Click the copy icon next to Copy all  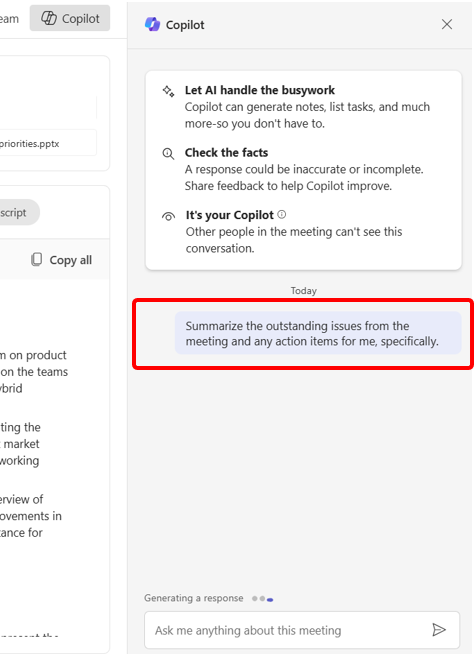pyautogui.click(x=37, y=259)
